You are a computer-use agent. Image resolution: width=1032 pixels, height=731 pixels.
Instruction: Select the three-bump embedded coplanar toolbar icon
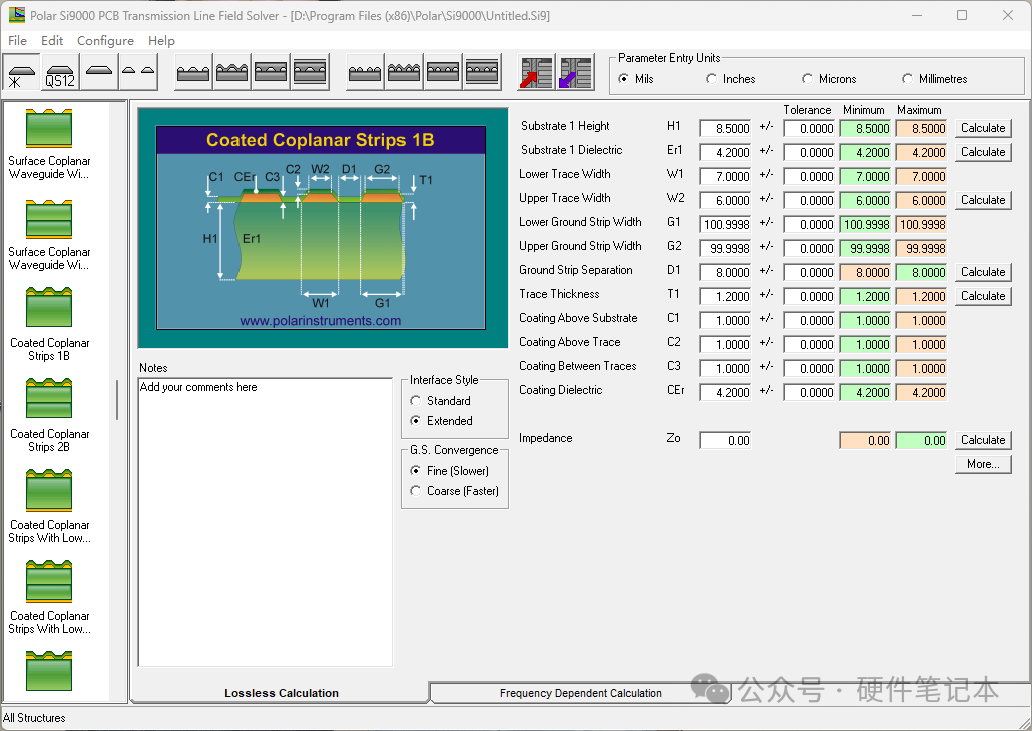[271, 72]
